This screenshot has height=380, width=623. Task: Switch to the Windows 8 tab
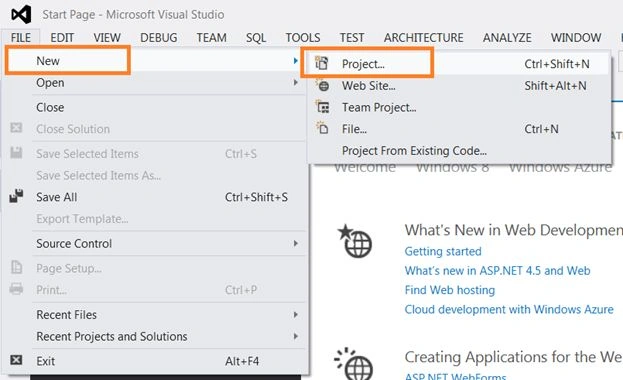pos(452,168)
